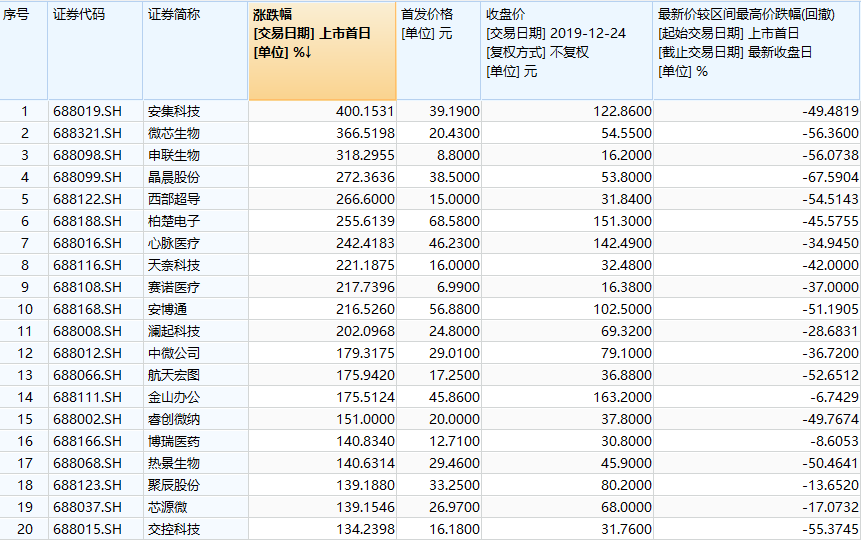Screen dimensions: 861x540
Task: Select stock name 晶晨股份
Action: pyautogui.click(x=174, y=177)
